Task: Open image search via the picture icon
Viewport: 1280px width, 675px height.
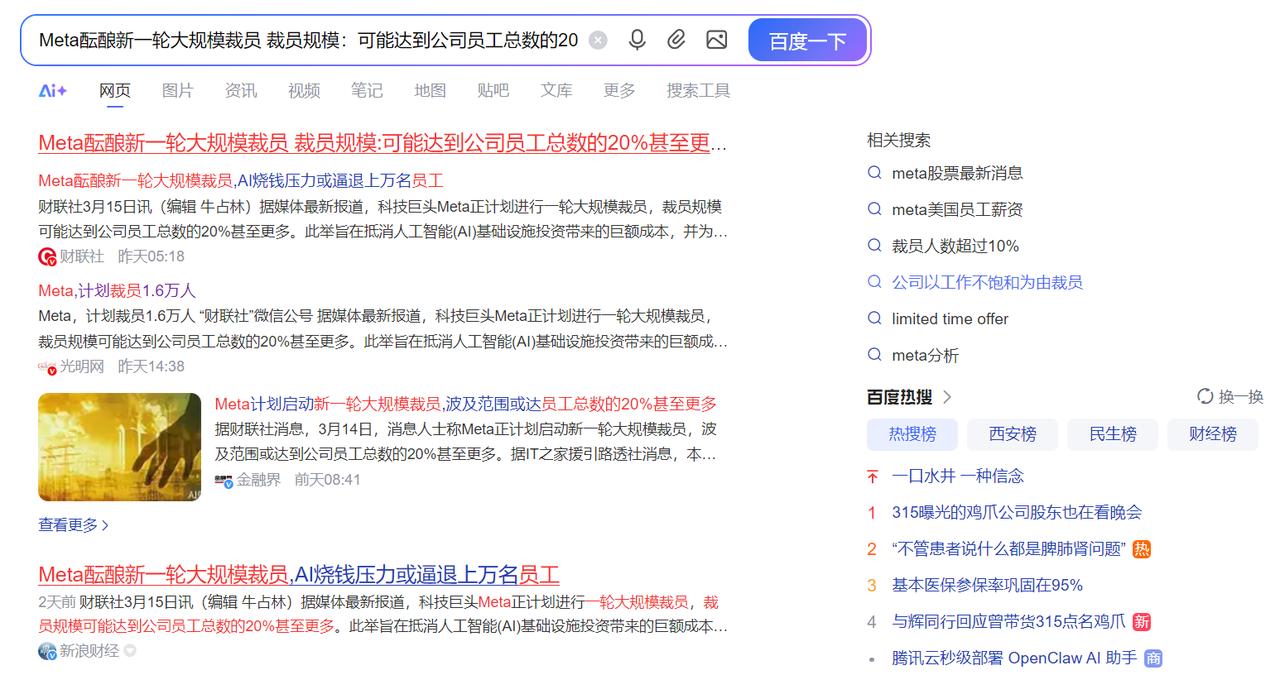Action: coord(716,40)
